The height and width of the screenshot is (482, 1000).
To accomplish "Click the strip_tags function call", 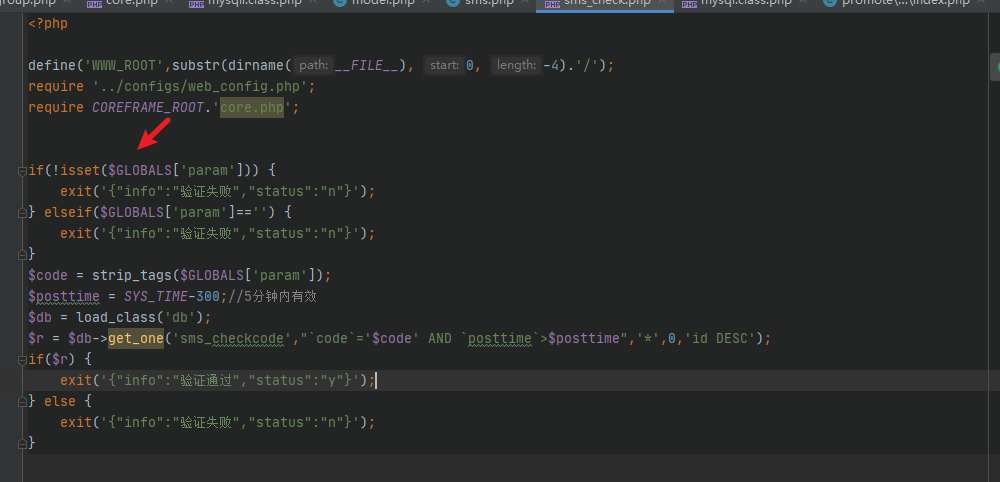I will [x=132, y=275].
